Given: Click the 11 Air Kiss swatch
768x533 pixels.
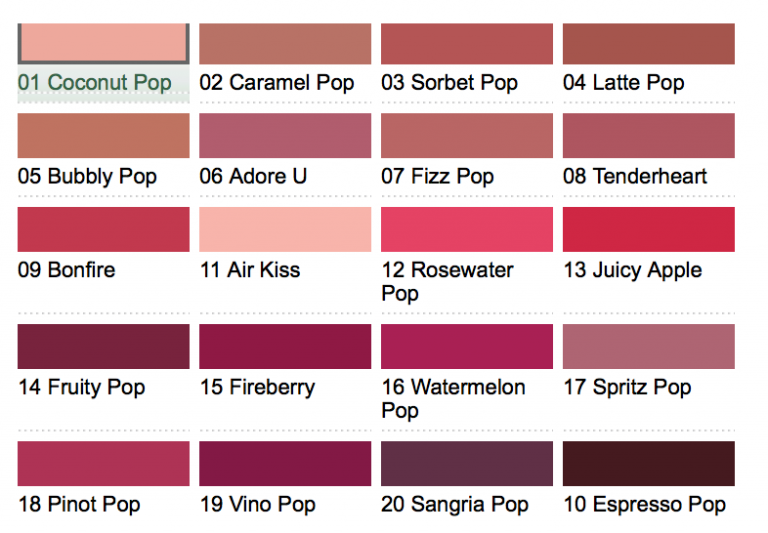Looking at the screenshot, I should pos(285,229).
